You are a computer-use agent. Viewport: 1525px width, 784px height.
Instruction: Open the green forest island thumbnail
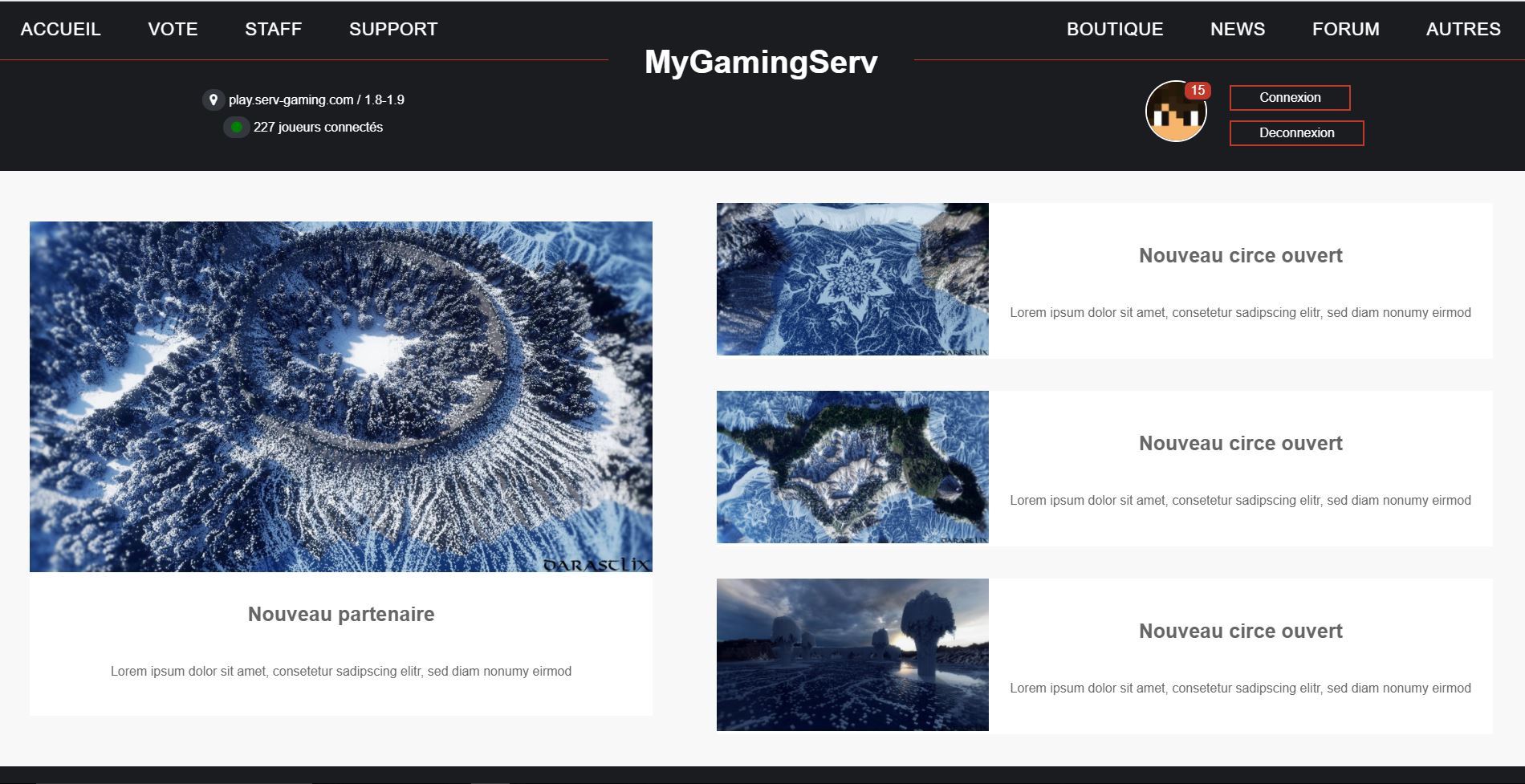[852, 467]
